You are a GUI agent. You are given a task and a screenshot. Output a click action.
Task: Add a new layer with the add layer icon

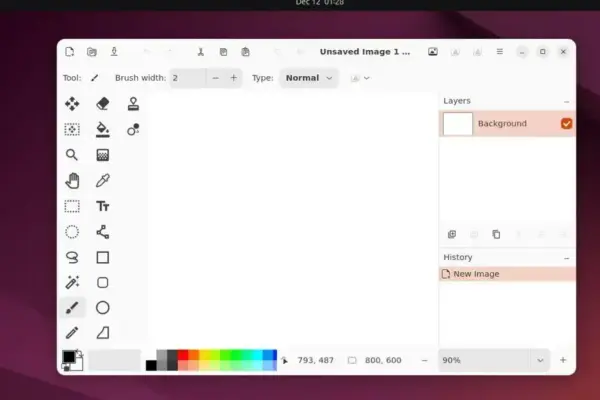pos(452,234)
